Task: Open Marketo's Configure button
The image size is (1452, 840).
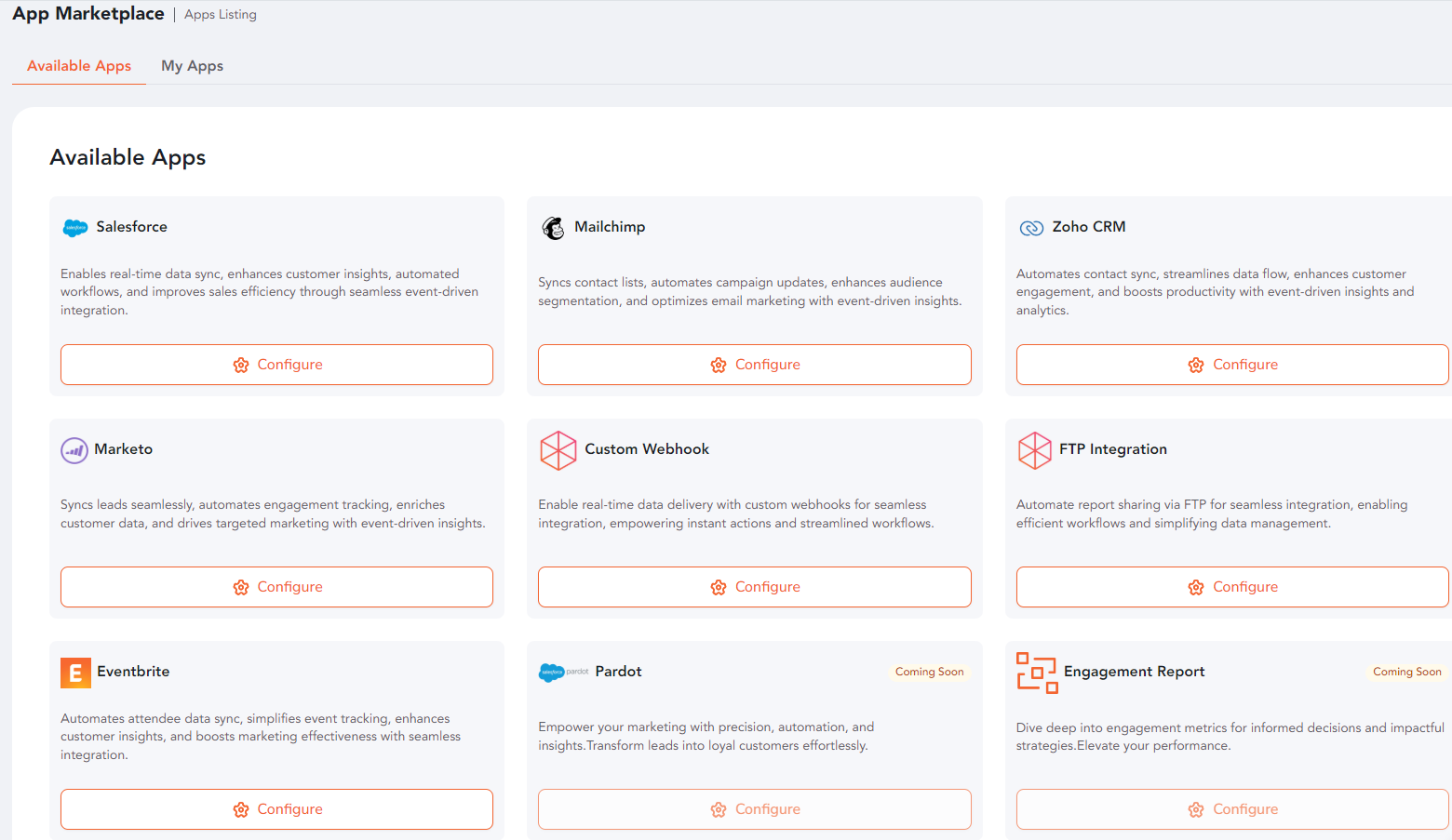Action: click(276, 587)
